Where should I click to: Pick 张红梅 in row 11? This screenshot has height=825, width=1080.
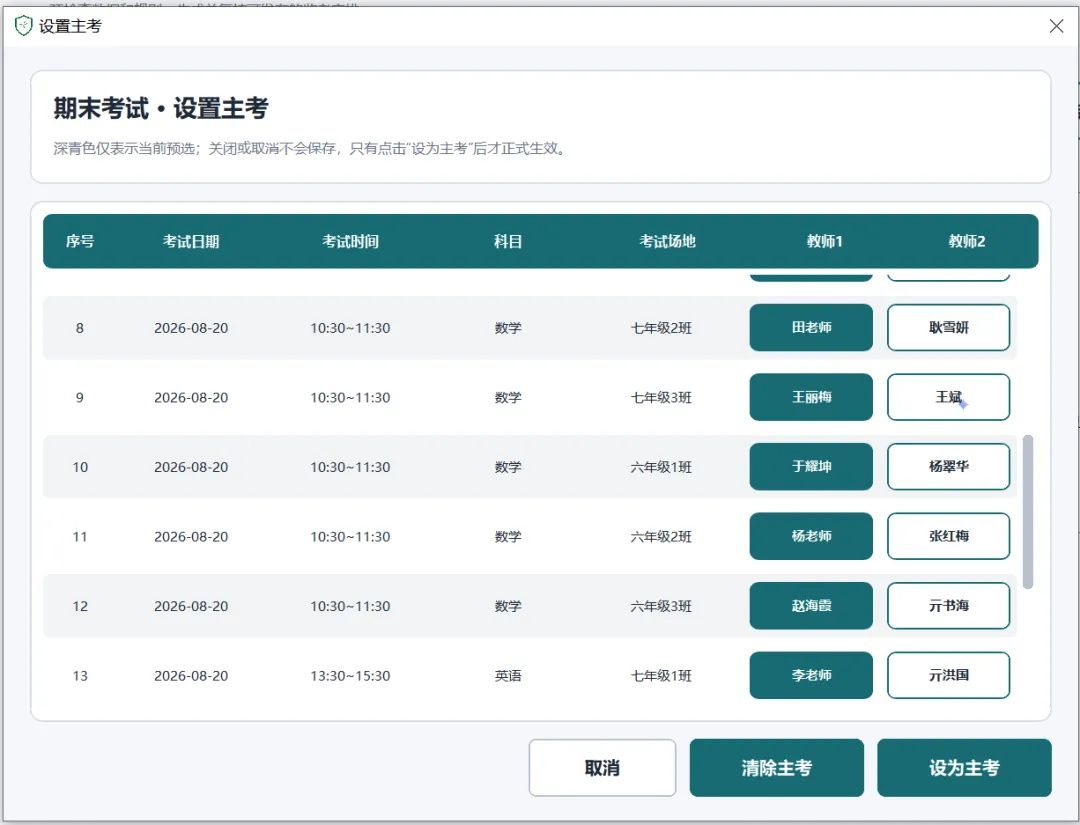(948, 536)
